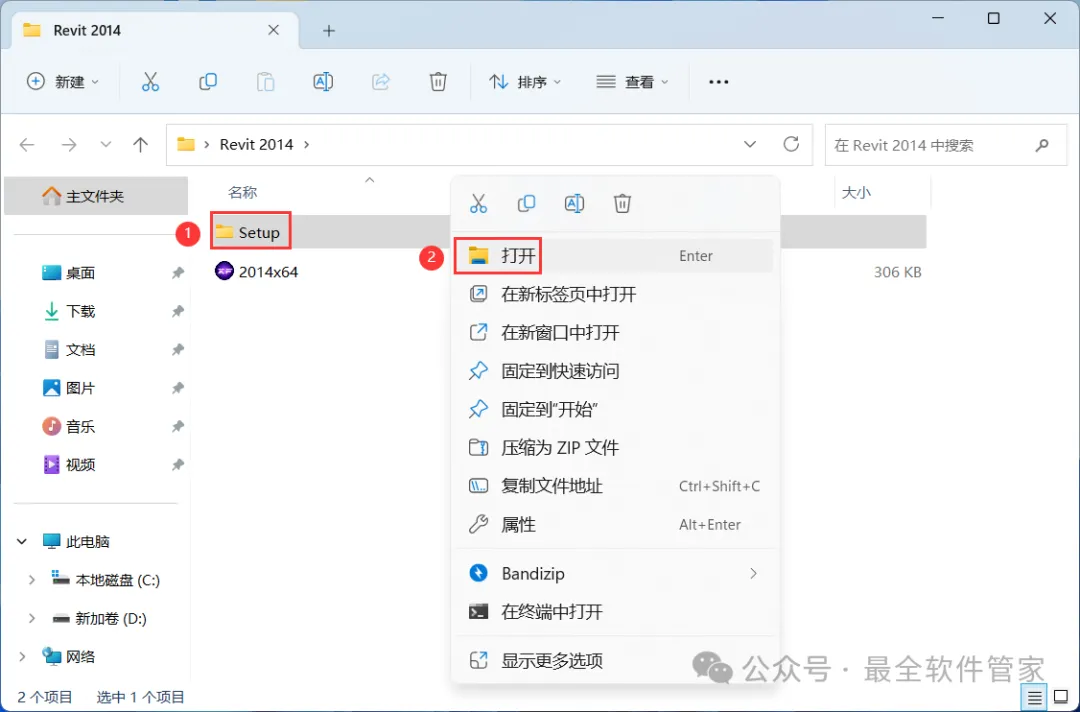Choose 在新标签页中打开
Image resolution: width=1080 pixels, height=712 pixels.
coord(614,294)
